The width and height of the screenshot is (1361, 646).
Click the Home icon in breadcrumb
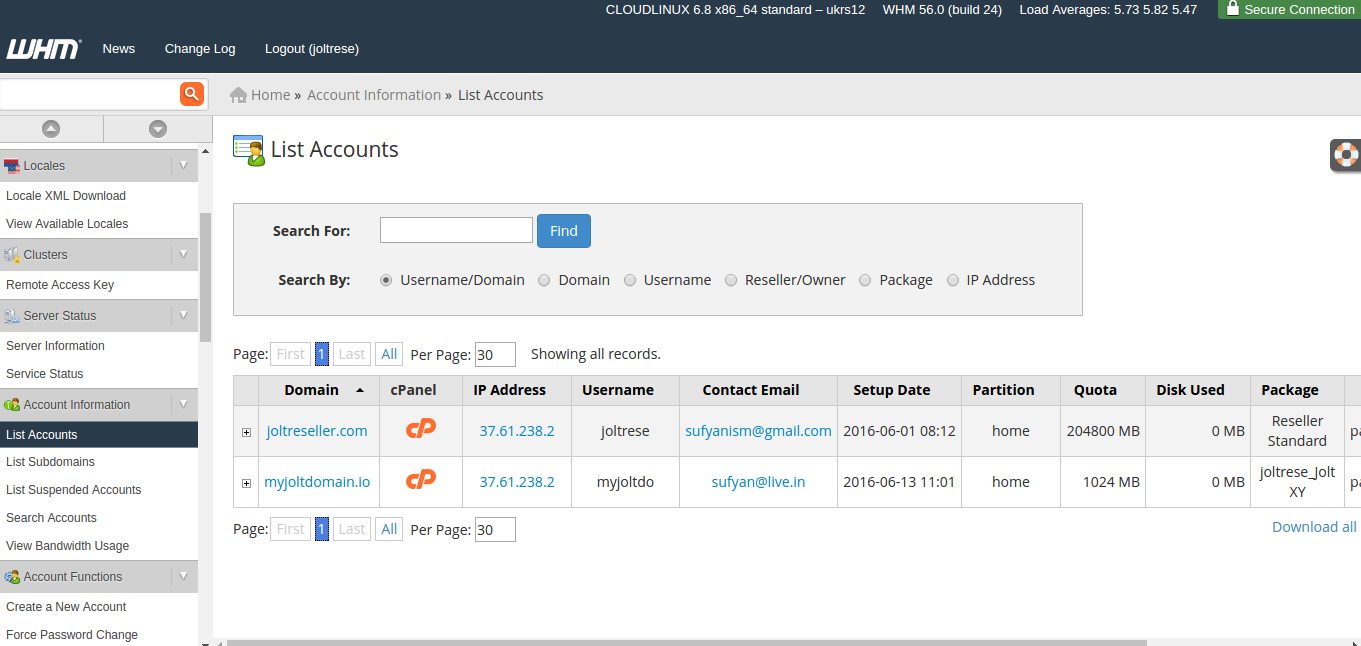point(238,95)
